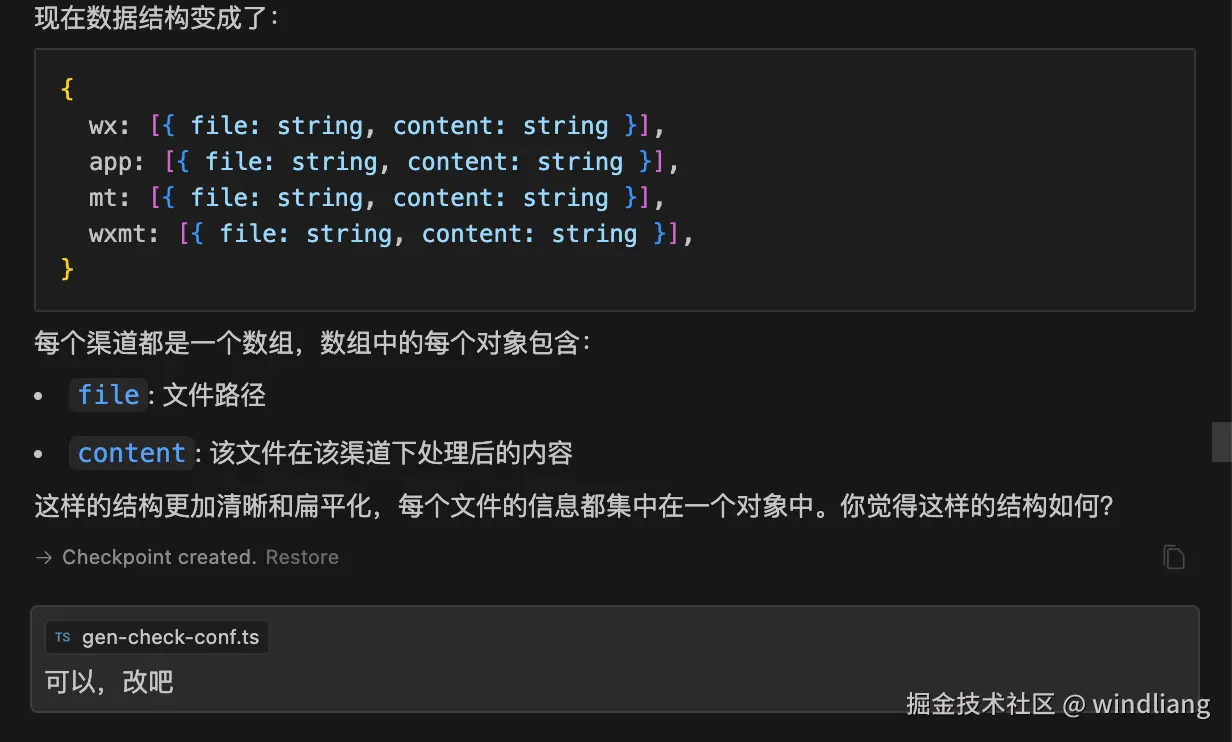Open the gen-check-conf.ts file chip

[x=157, y=637]
